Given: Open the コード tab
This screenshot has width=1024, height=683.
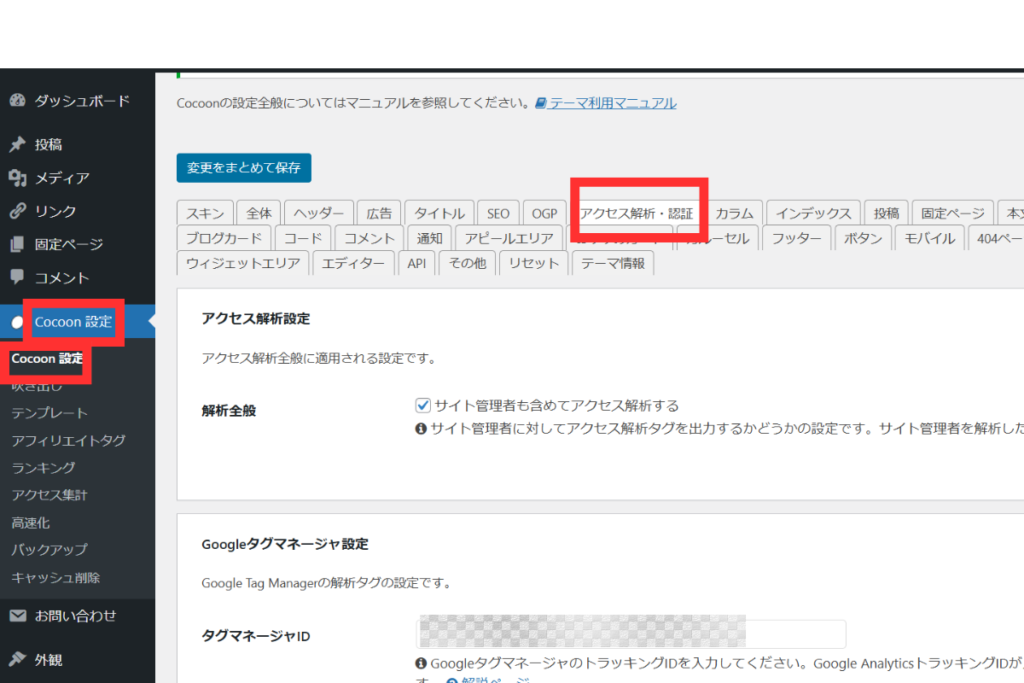Looking at the screenshot, I should pyautogui.click(x=303, y=238).
